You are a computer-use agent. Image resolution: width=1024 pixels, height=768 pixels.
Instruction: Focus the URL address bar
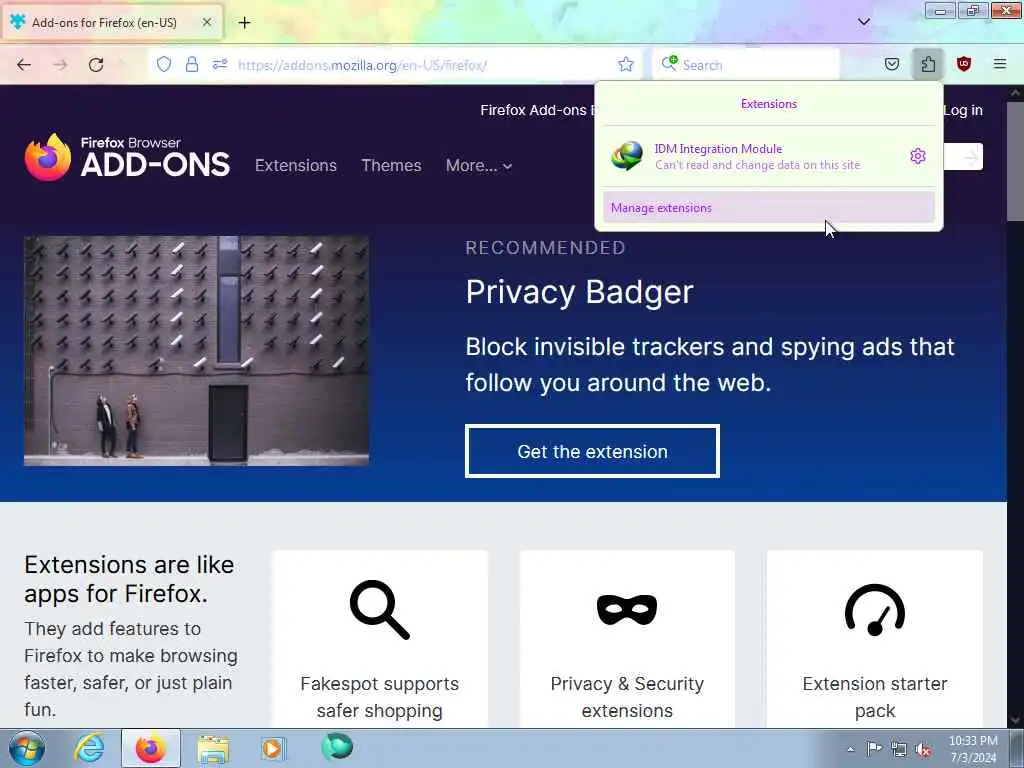tap(421, 65)
